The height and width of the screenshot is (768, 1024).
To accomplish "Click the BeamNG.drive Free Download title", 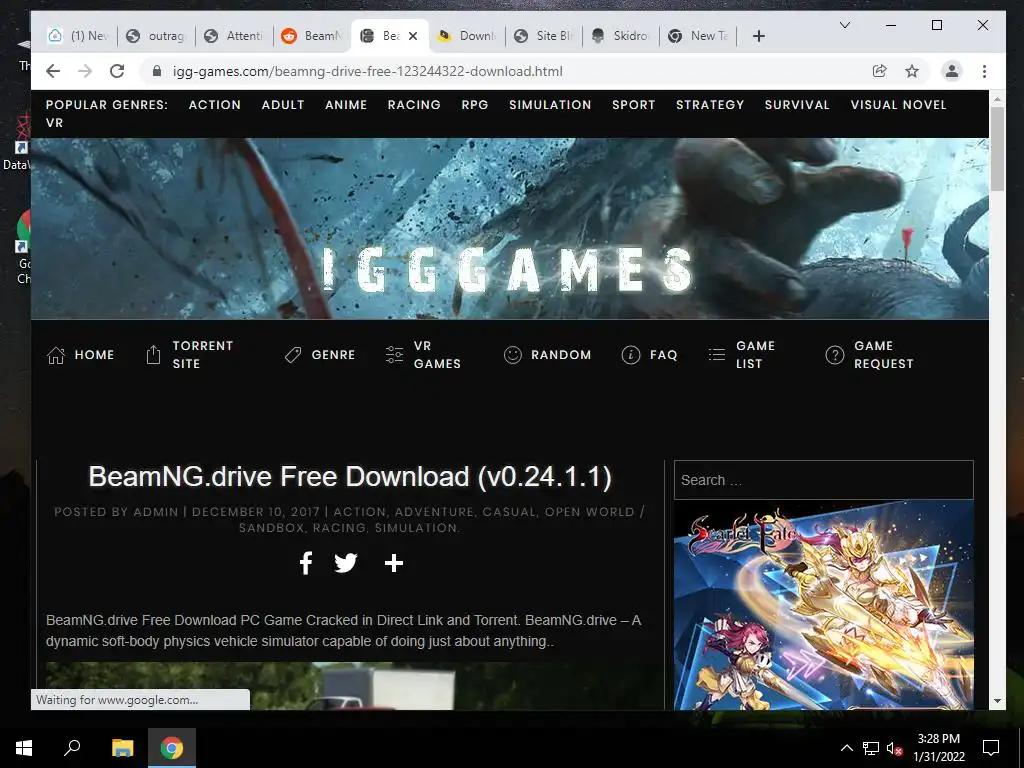I will [350, 477].
